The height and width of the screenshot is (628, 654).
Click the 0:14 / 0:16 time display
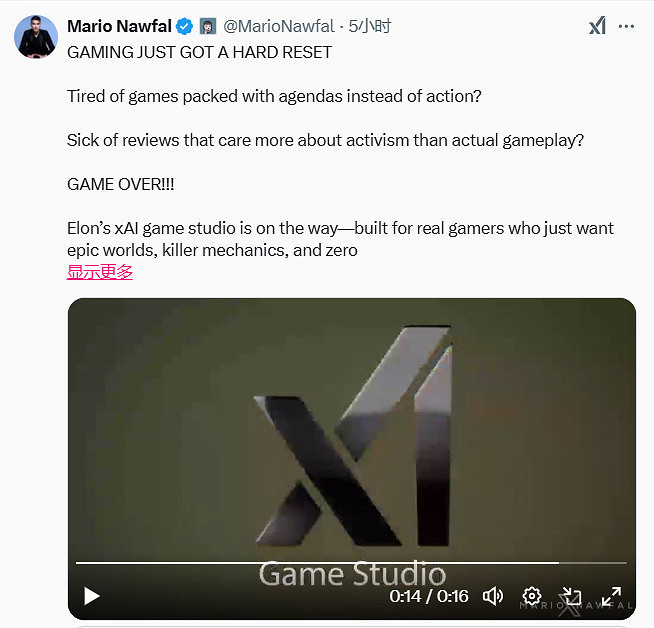click(x=429, y=596)
